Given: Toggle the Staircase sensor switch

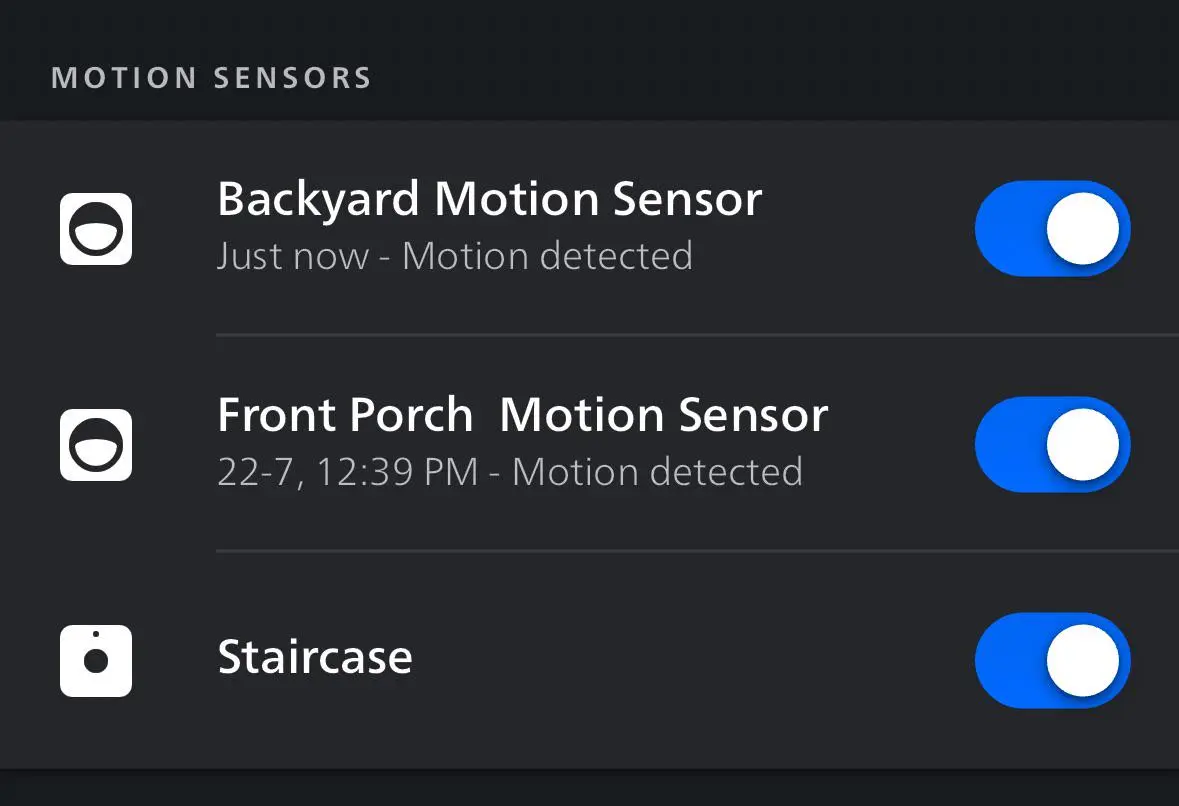Looking at the screenshot, I should [1052, 660].
